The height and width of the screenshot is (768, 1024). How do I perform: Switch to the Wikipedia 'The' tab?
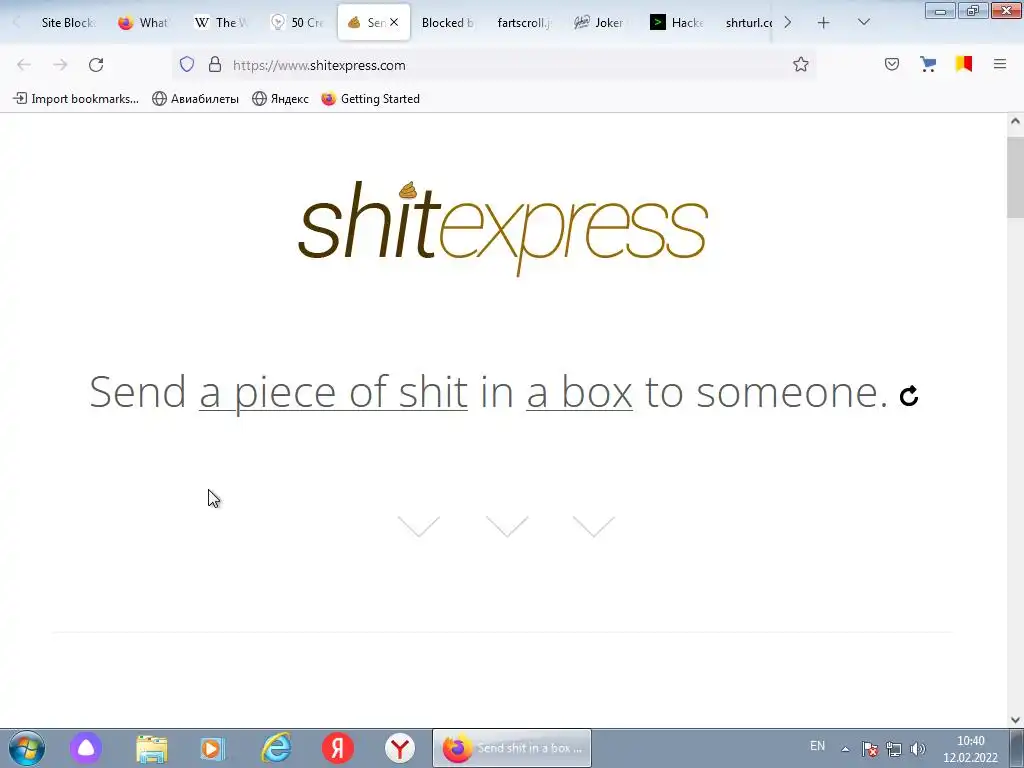pos(221,23)
